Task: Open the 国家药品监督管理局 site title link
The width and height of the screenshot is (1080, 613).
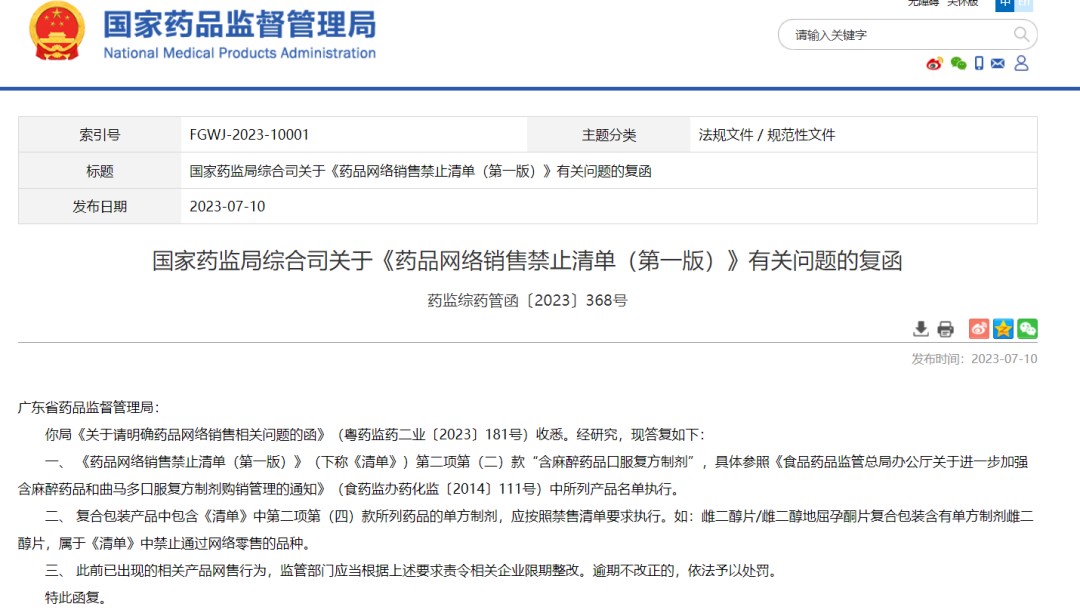Action: pyautogui.click(x=240, y=24)
